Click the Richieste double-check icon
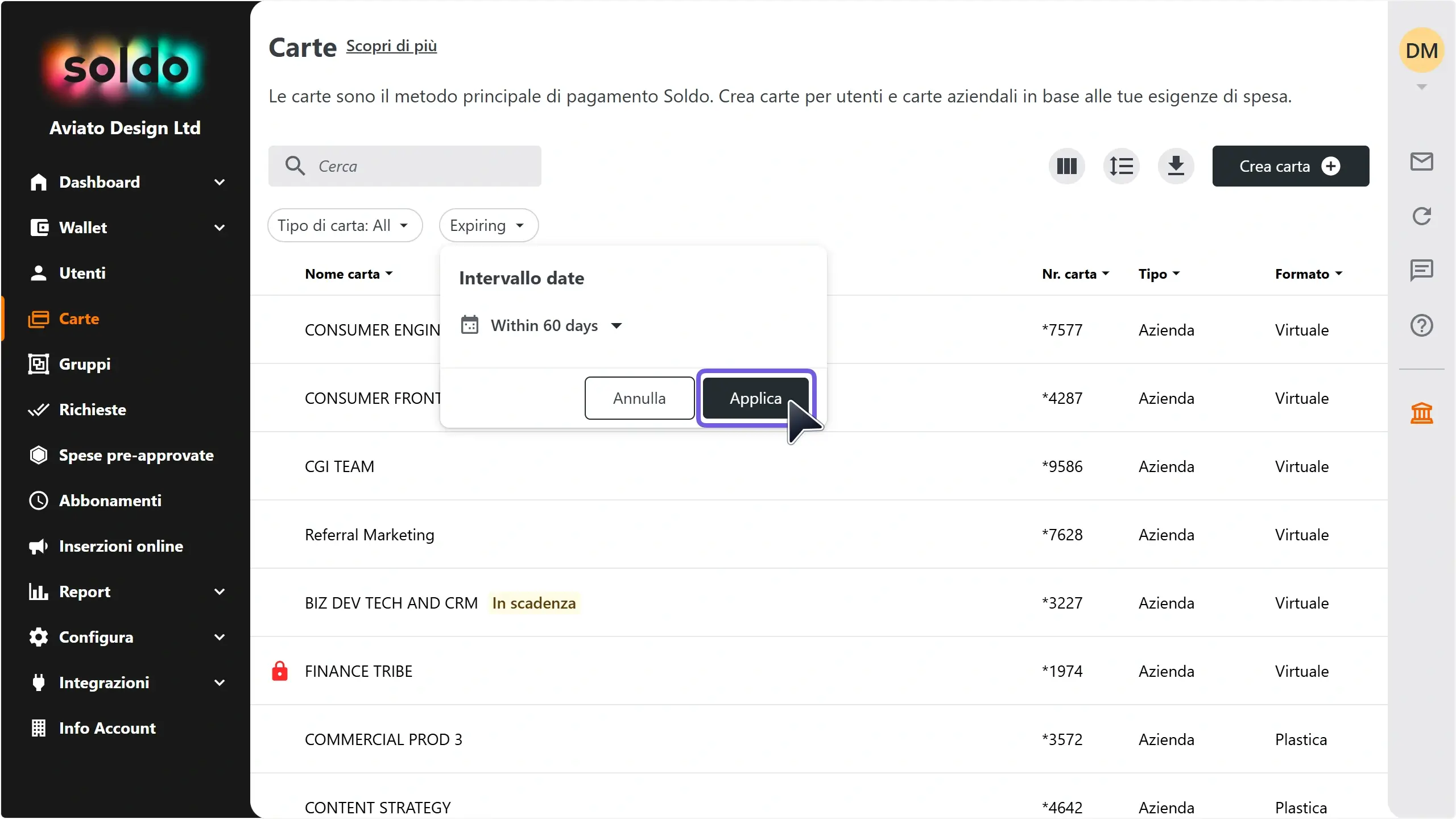Screen dimensions: 1456x819 tap(38, 409)
